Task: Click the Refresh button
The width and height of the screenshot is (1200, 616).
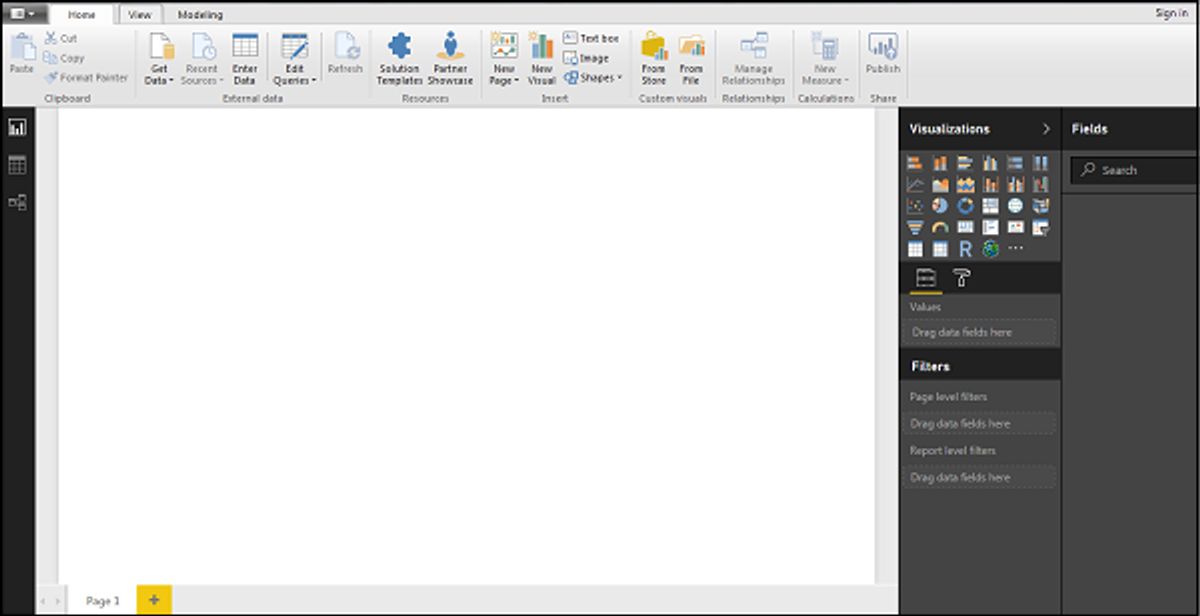Action: (345, 53)
